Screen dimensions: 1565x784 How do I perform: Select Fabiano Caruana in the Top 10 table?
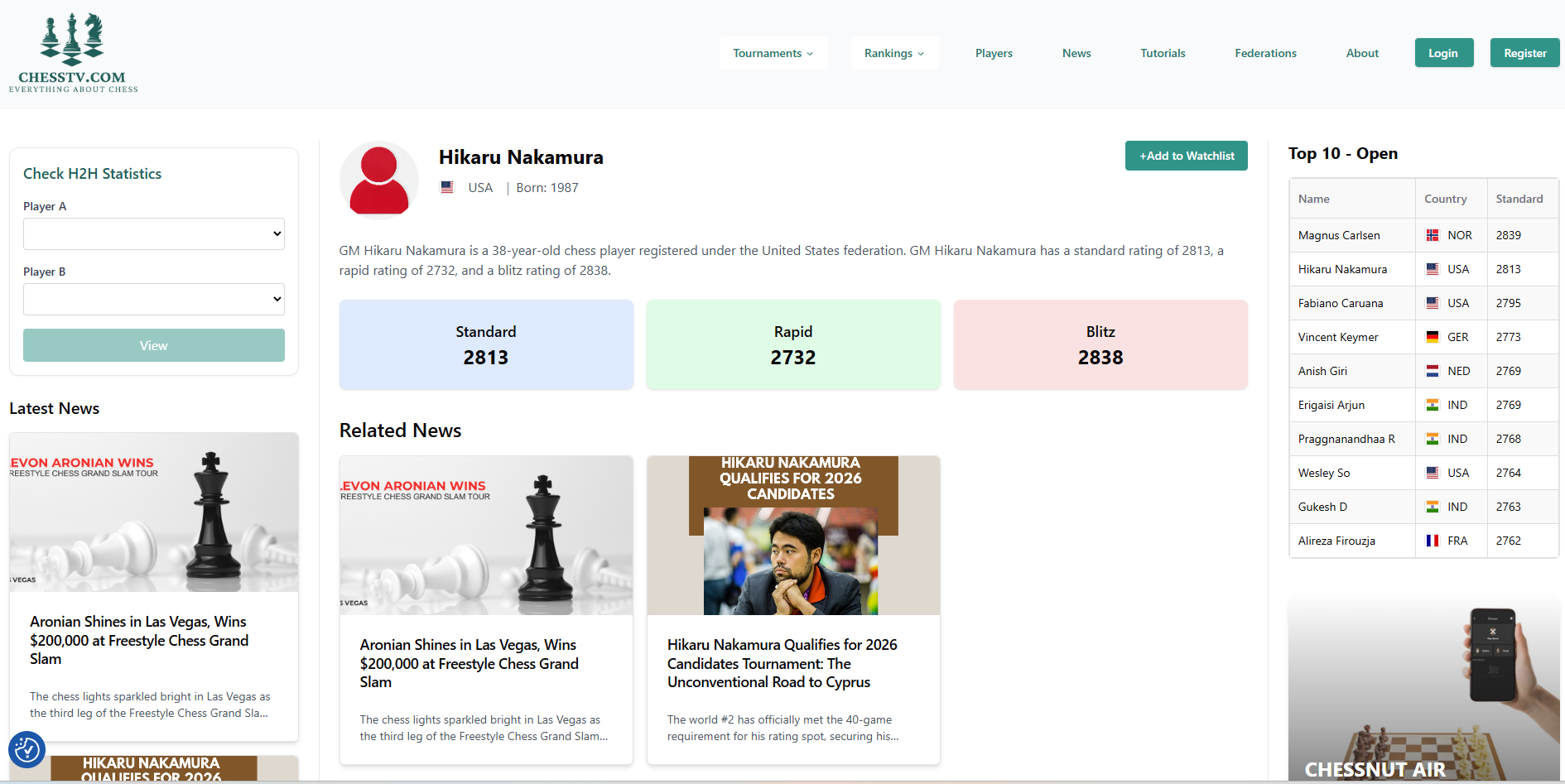tap(1340, 303)
